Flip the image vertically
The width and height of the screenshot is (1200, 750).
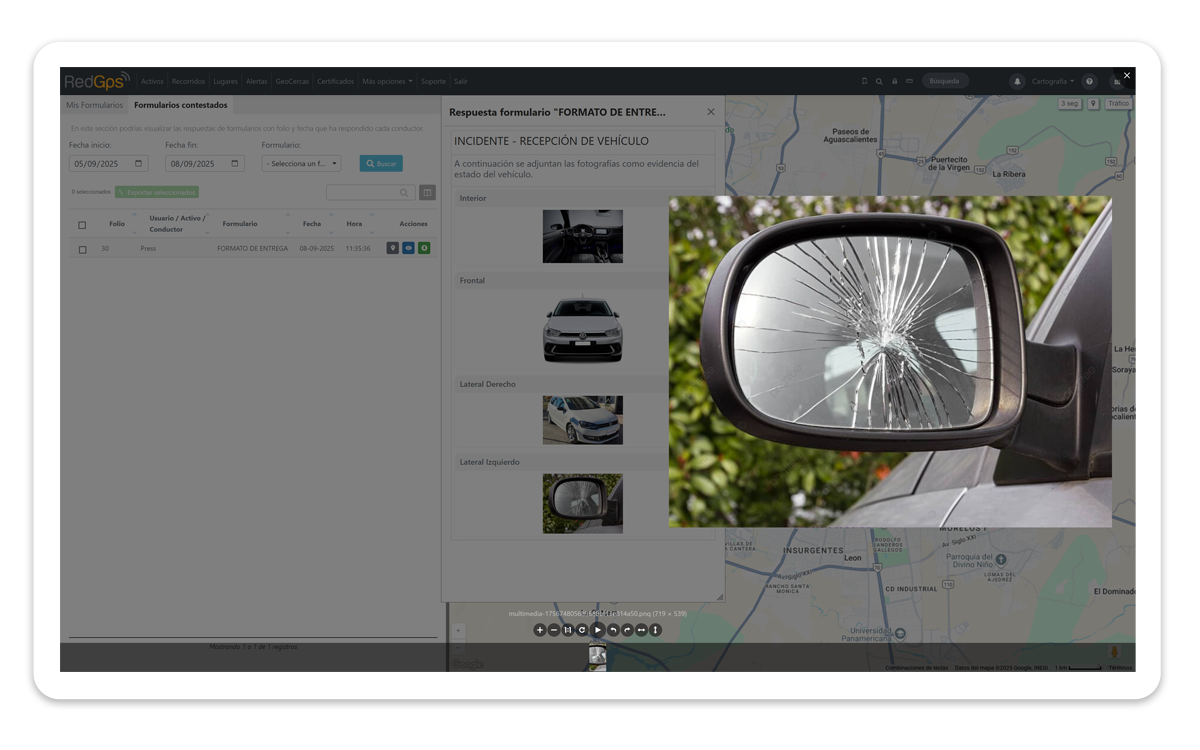[655, 630]
